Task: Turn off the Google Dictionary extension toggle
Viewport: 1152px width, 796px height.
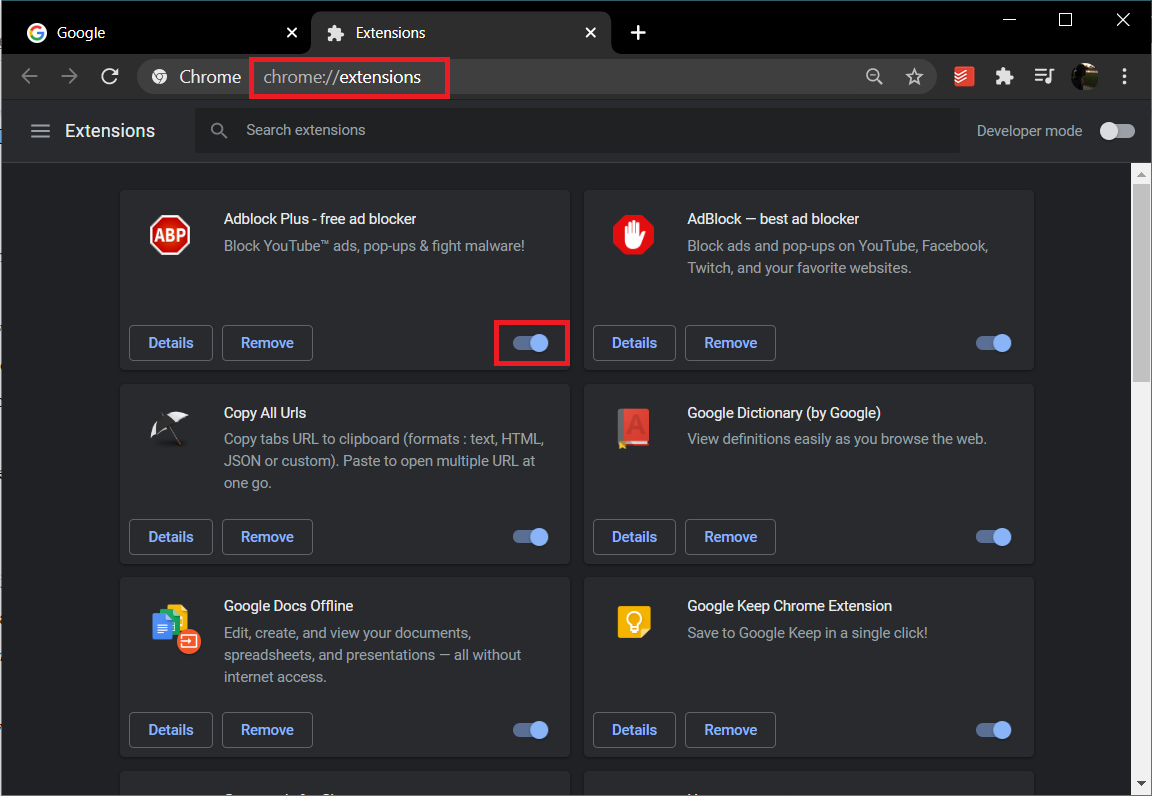Action: 994,537
